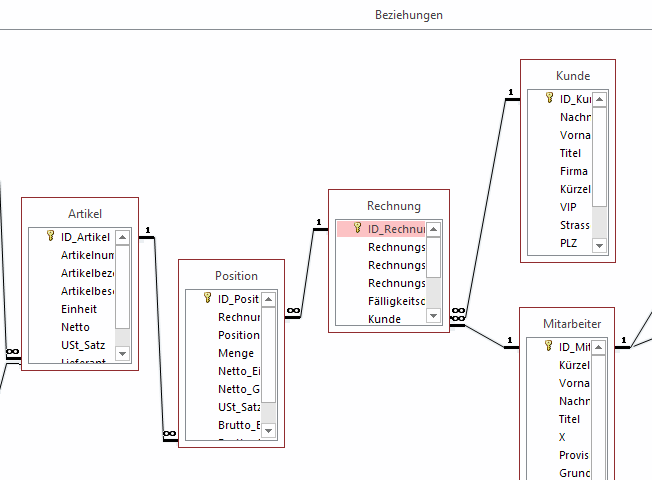This screenshot has height=480, width=652.
Task: Click scroll up arrow in Rechnung table
Action: coord(433,229)
